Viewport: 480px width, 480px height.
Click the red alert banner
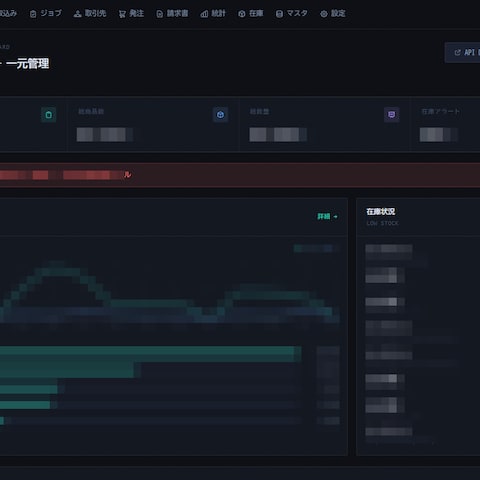(x=240, y=175)
